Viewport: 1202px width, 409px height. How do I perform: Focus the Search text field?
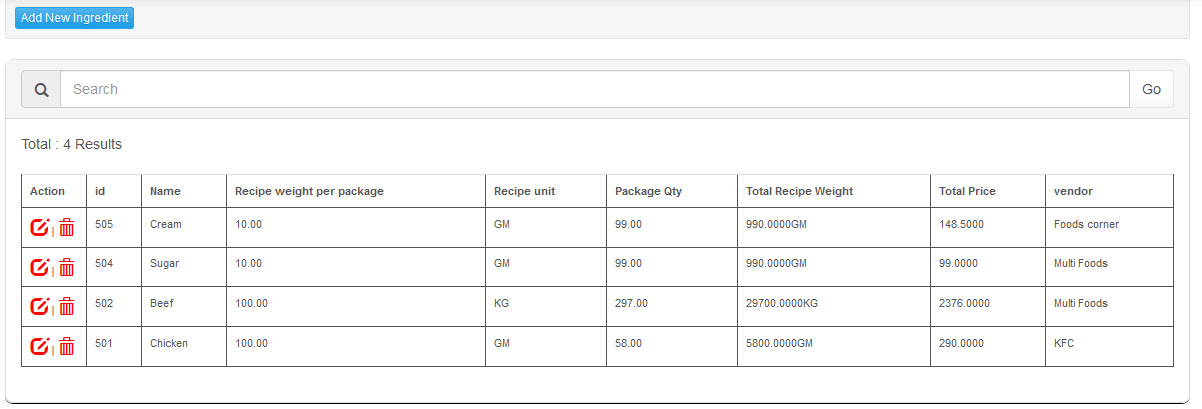click(x=594, y=89)
